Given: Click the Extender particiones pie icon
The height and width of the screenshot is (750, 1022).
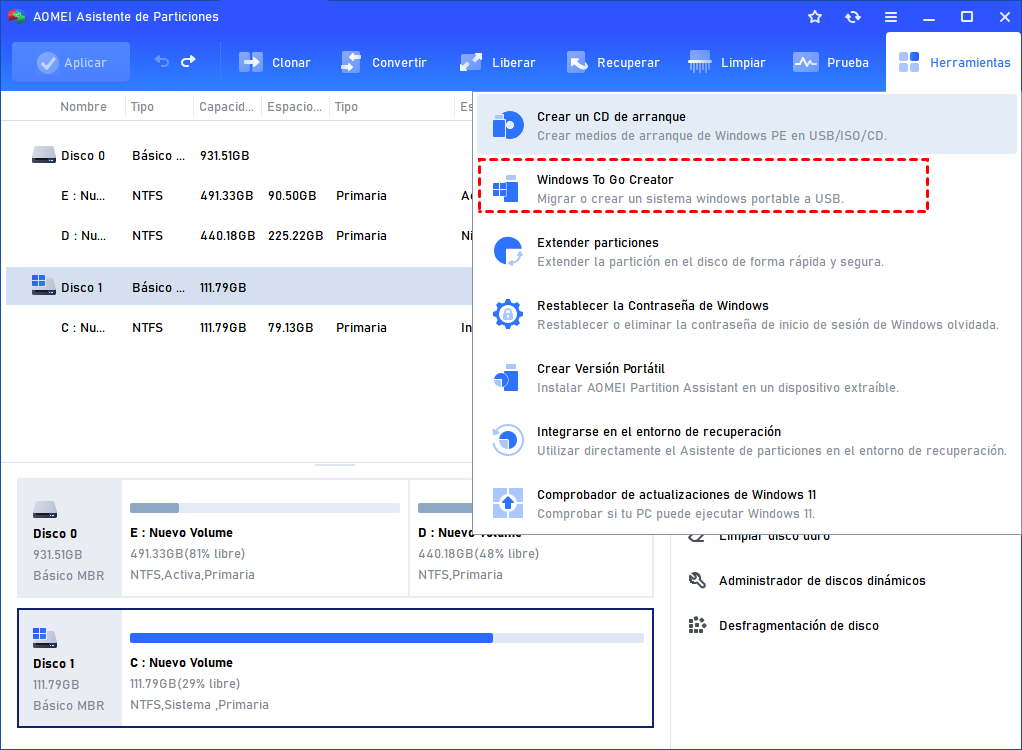Looking at the screenshot, I should (508, 251).
